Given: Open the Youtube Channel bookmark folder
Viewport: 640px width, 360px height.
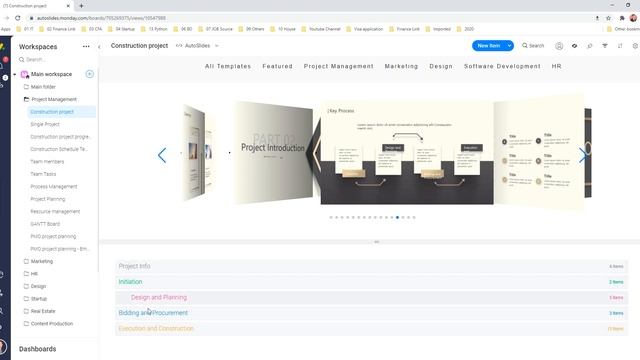Looking at the screenshot, I should (x=321, y=29).
